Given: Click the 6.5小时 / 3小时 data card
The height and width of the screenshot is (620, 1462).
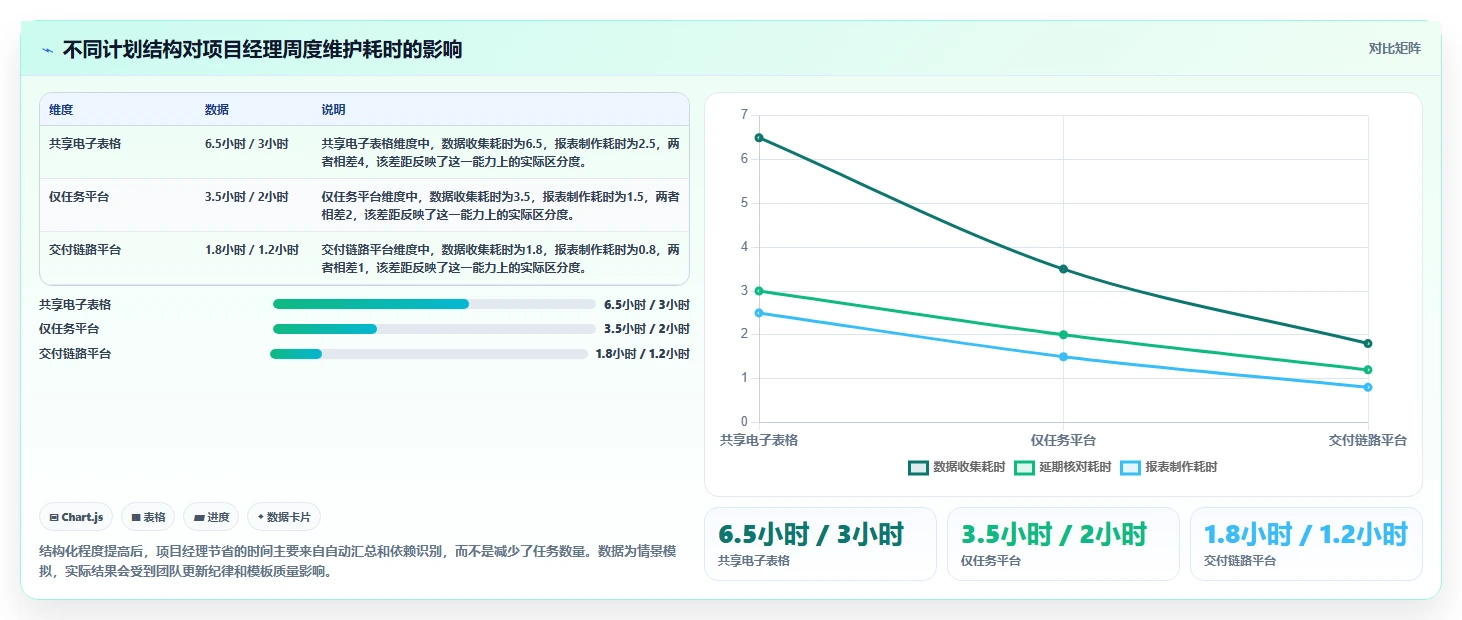Looking at the screenshot, I should coord(820,544).
